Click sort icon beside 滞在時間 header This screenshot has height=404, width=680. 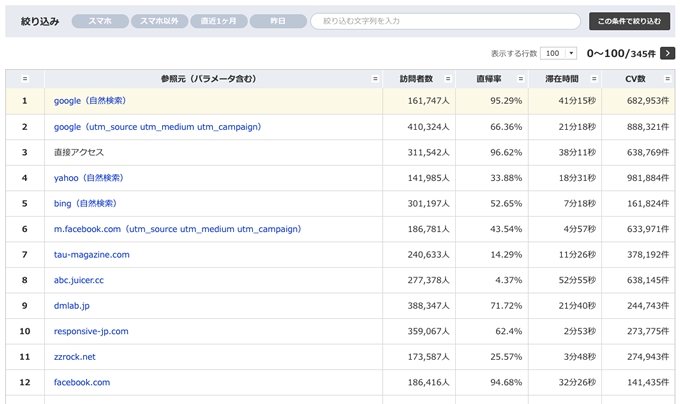coord(594,79)
